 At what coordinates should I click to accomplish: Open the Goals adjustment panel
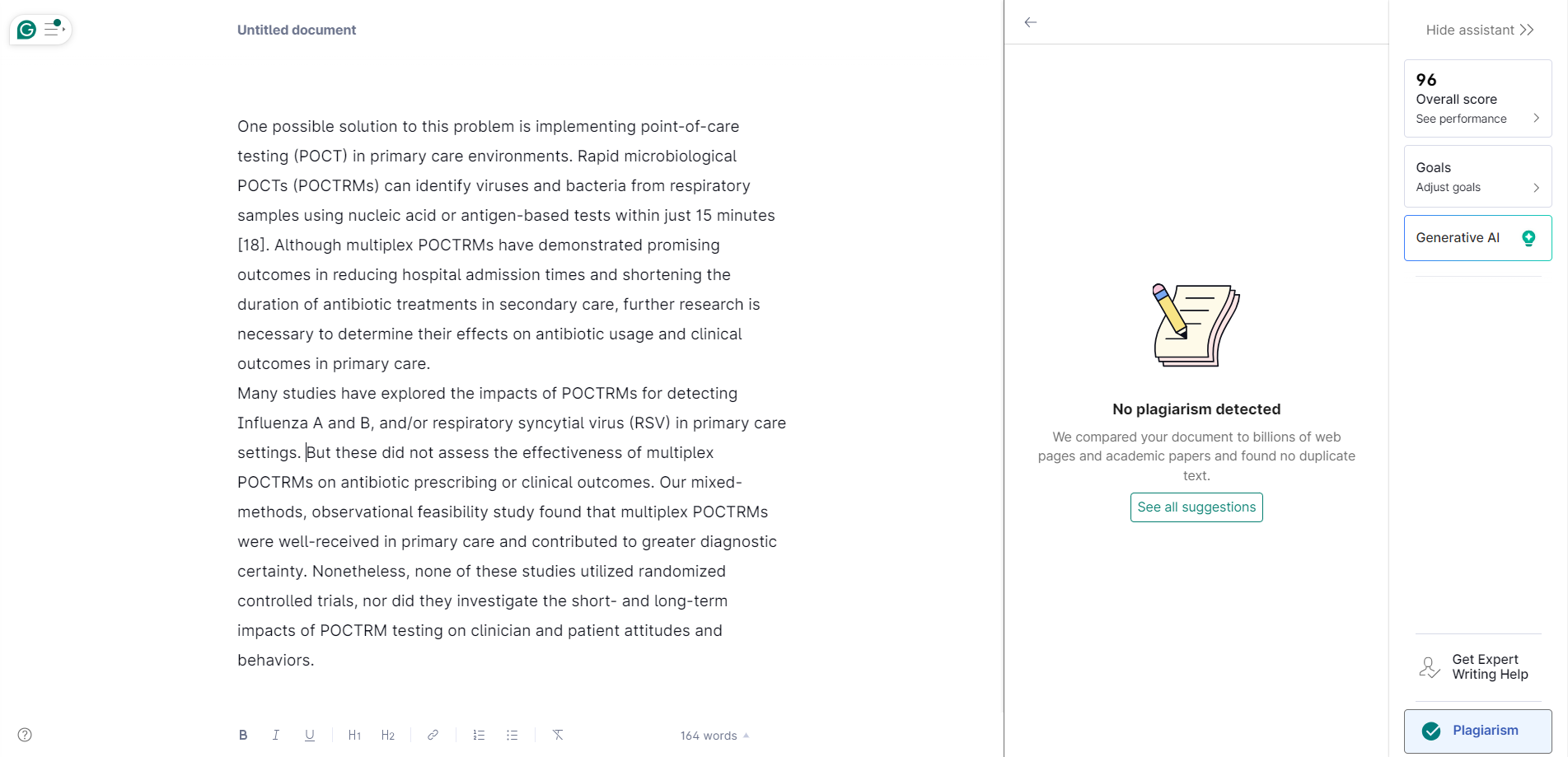pyautogui.click(x=1477, y=176)
